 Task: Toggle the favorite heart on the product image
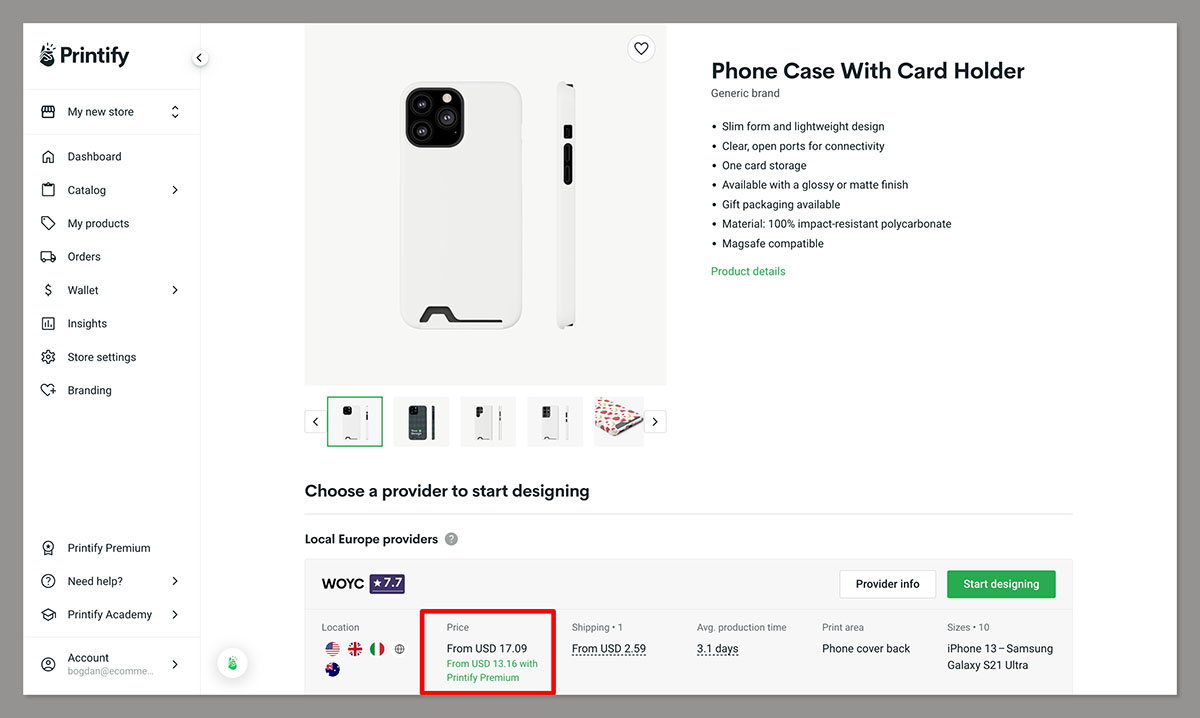pos(641,48)
